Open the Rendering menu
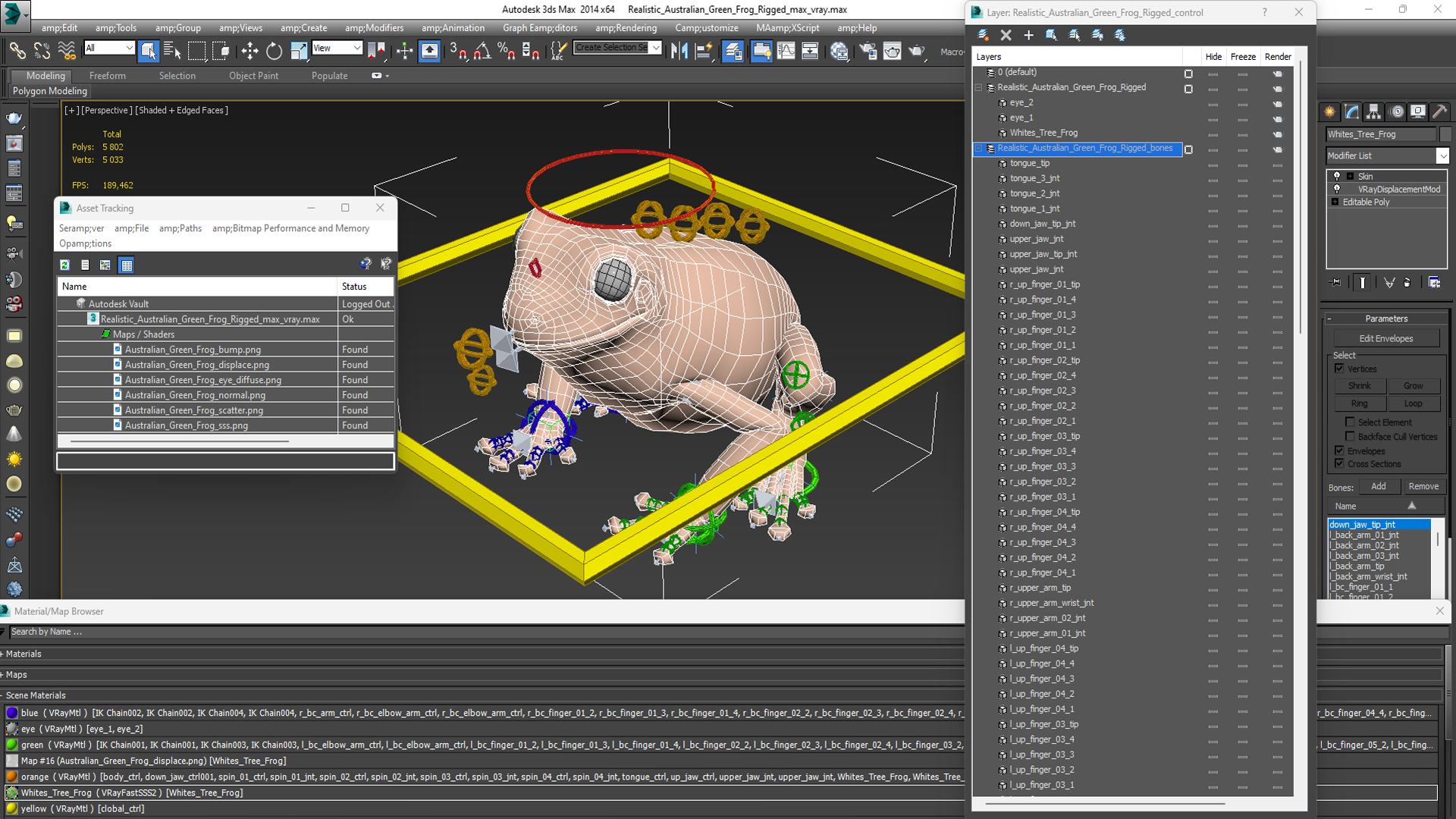 click(626, 28)
